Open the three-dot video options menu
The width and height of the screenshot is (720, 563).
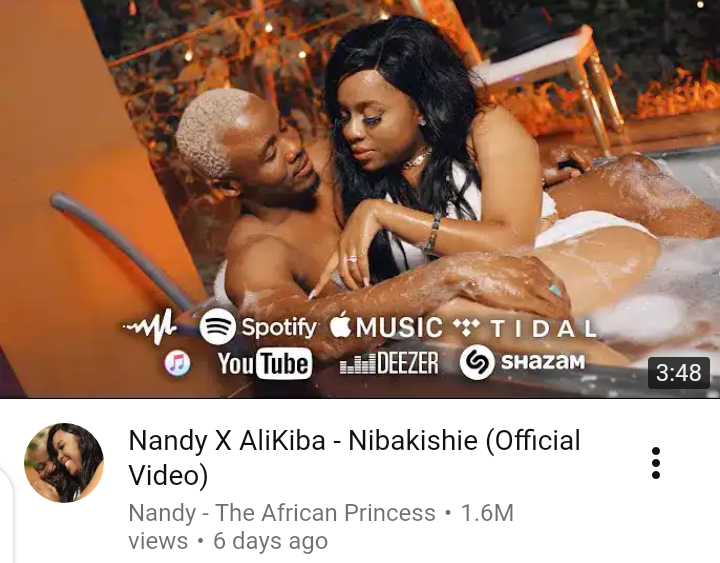656,463
